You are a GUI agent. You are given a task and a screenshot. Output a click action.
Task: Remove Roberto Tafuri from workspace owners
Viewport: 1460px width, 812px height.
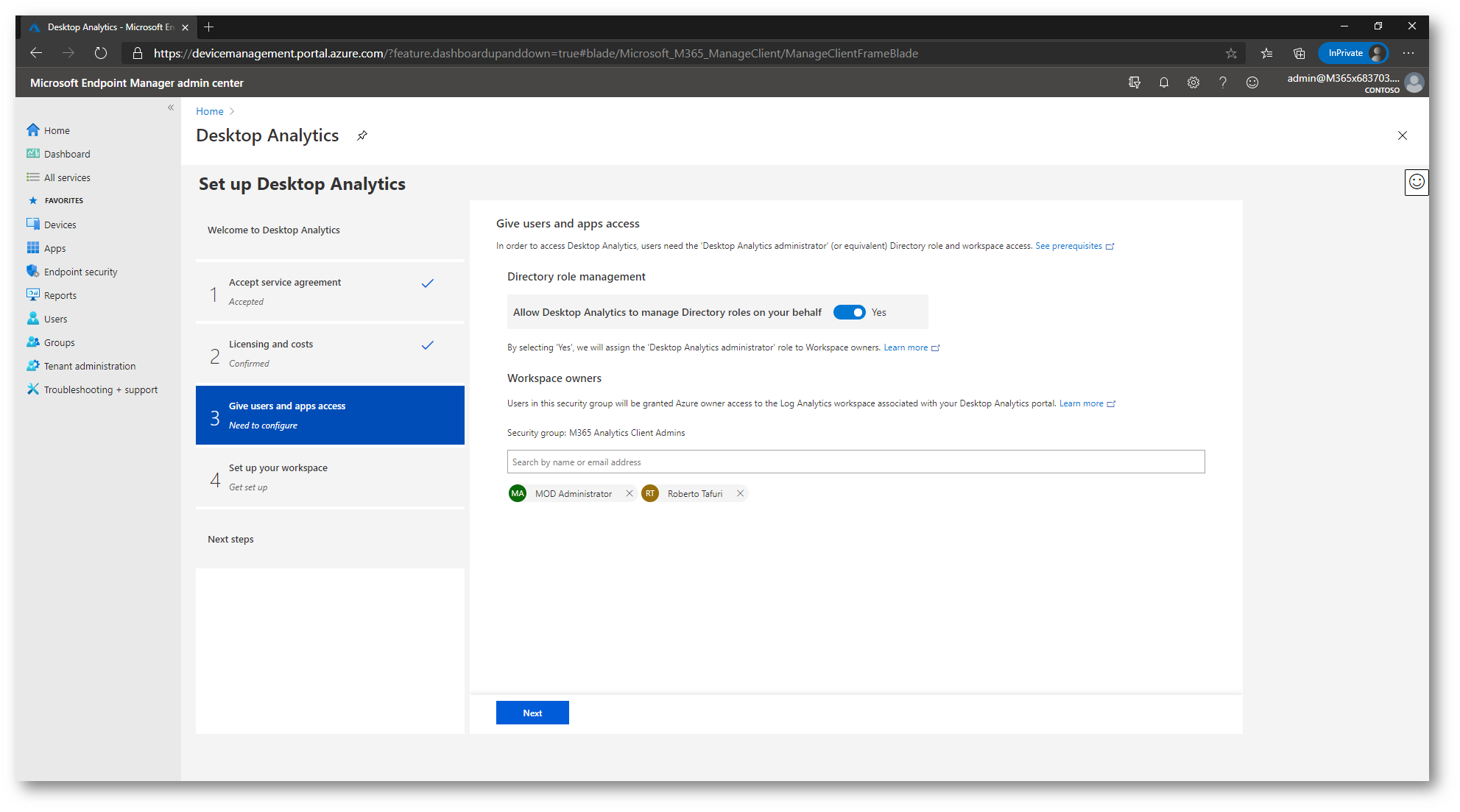click(740, 493)
